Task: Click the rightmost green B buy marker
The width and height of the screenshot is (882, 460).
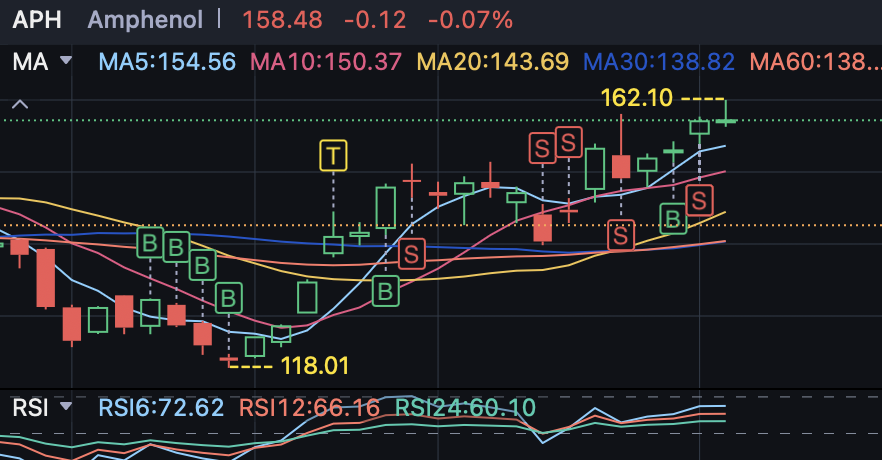Action: coord(673,219)
